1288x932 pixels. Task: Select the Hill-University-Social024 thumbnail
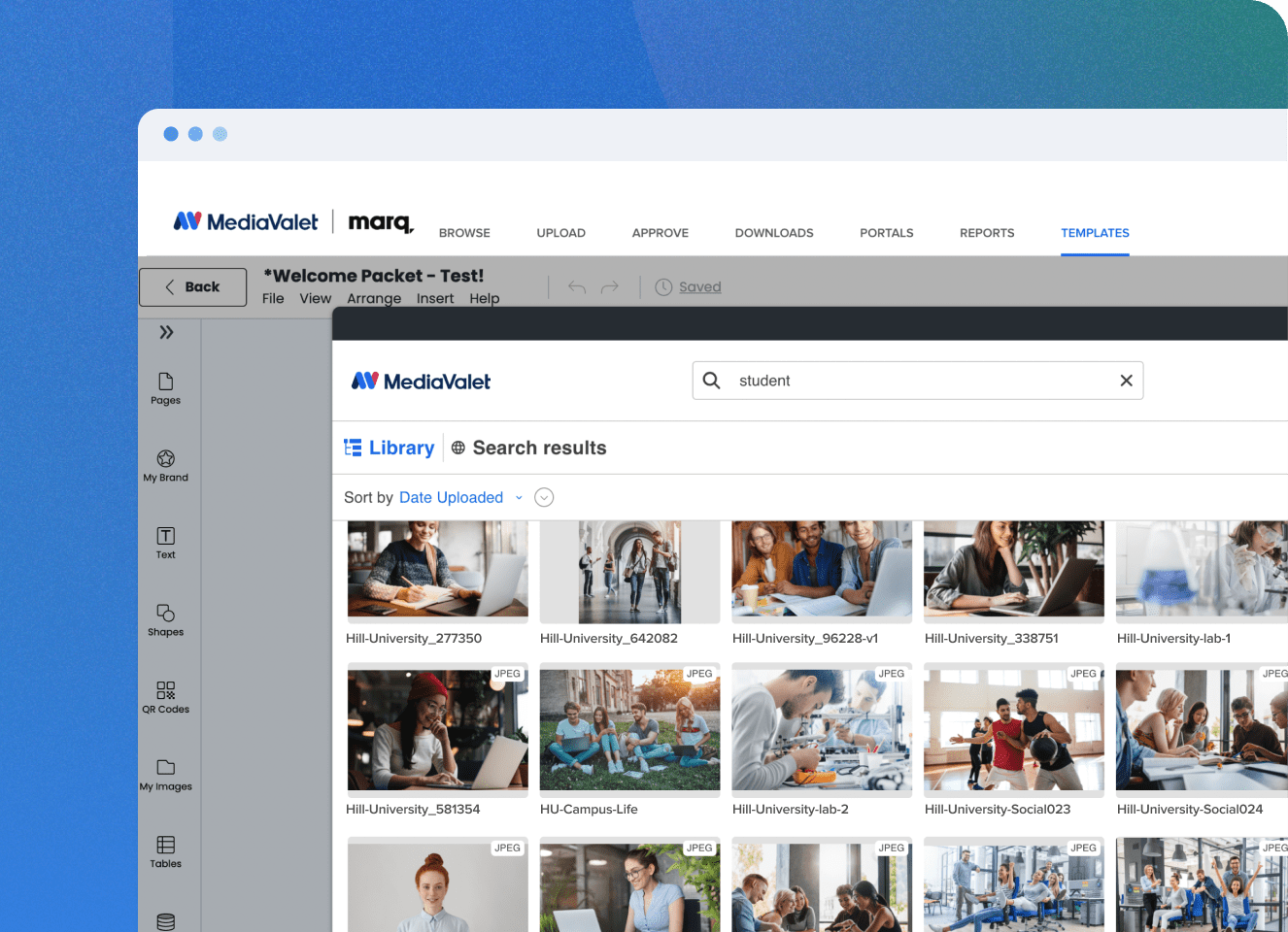[x=1203, y=728]
